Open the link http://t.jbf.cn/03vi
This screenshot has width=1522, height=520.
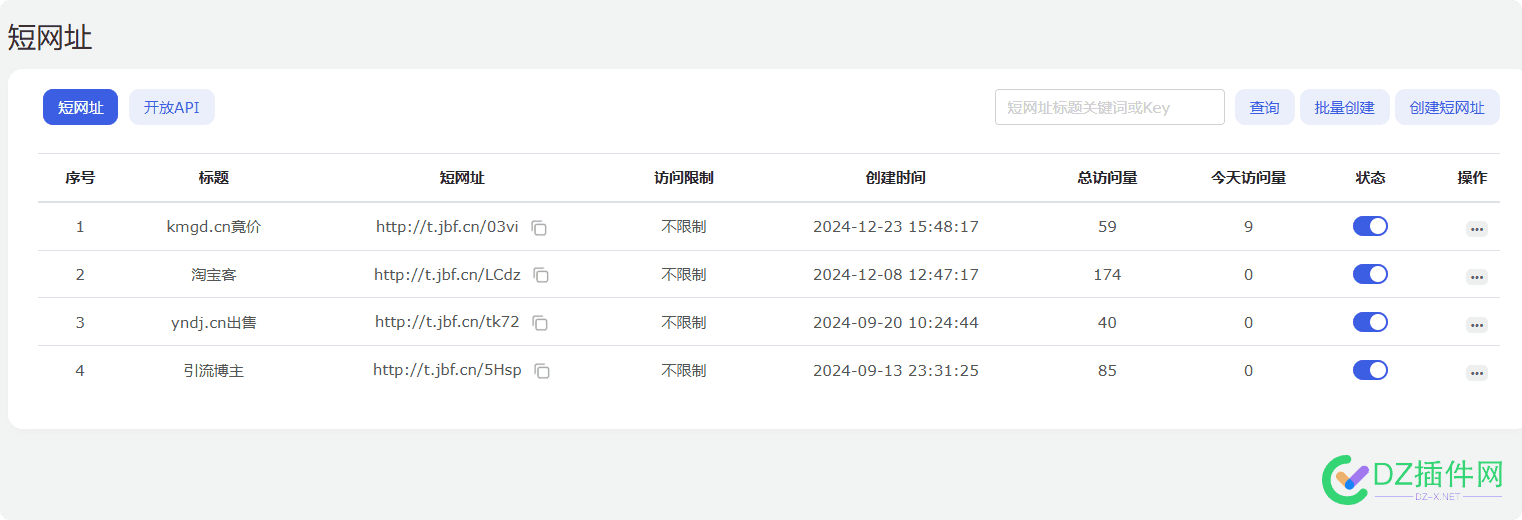point(447,227)
